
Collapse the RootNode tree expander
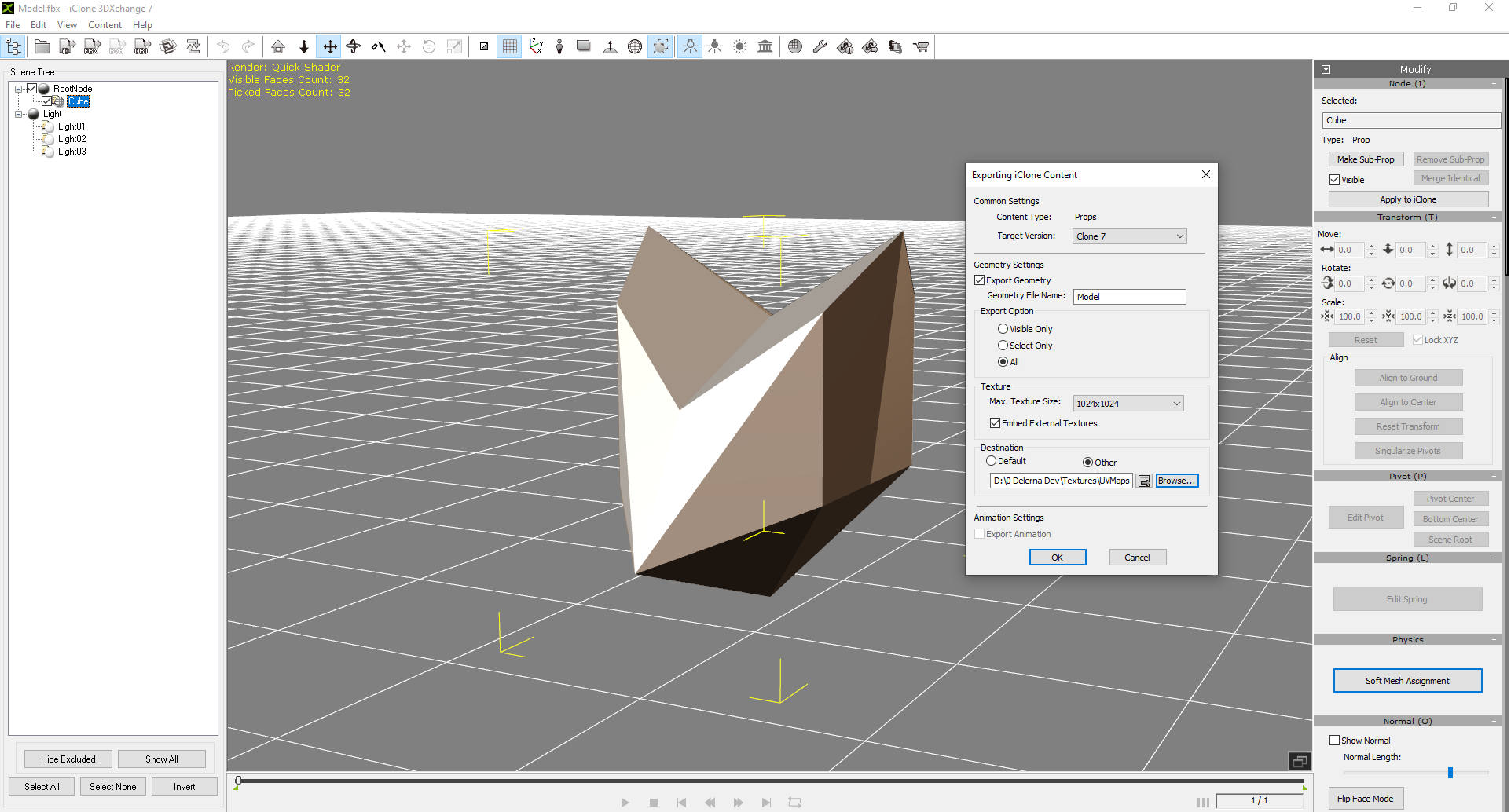pos(19,89)
